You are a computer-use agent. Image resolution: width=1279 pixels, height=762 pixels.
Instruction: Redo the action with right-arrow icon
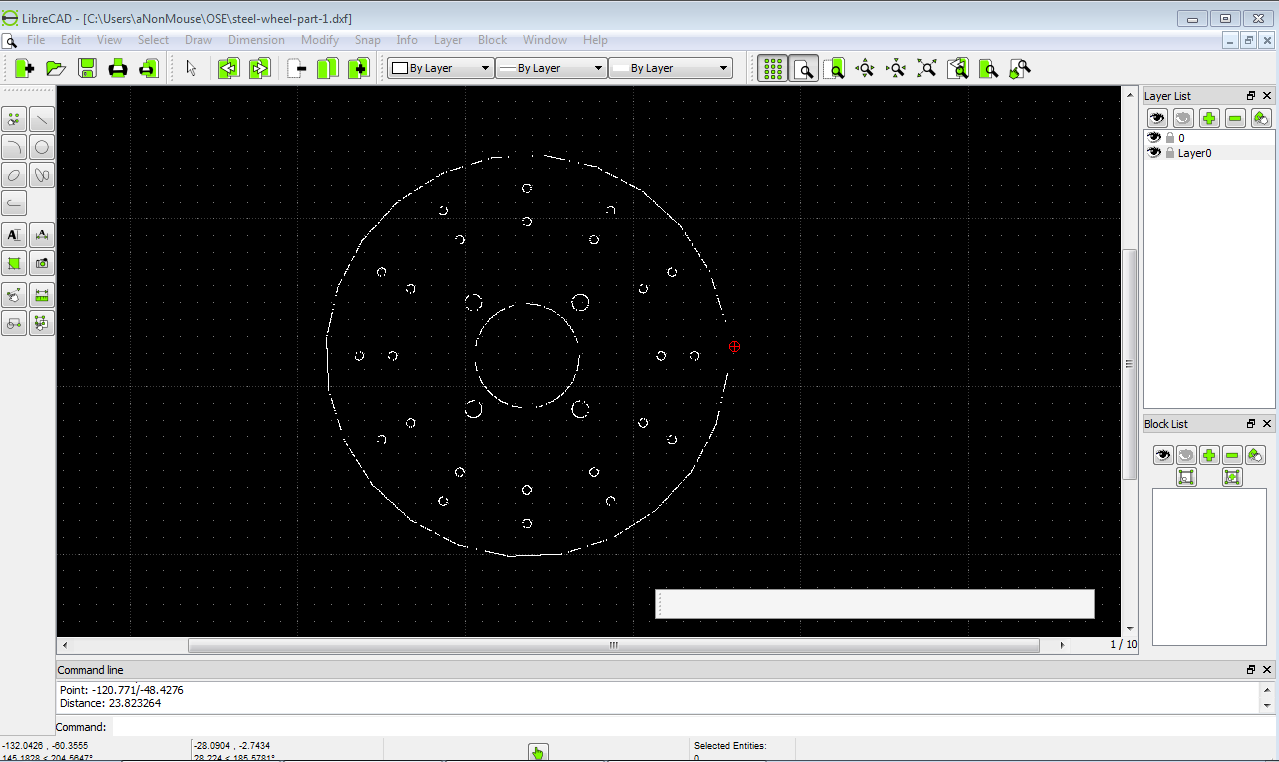pos(259,68)
